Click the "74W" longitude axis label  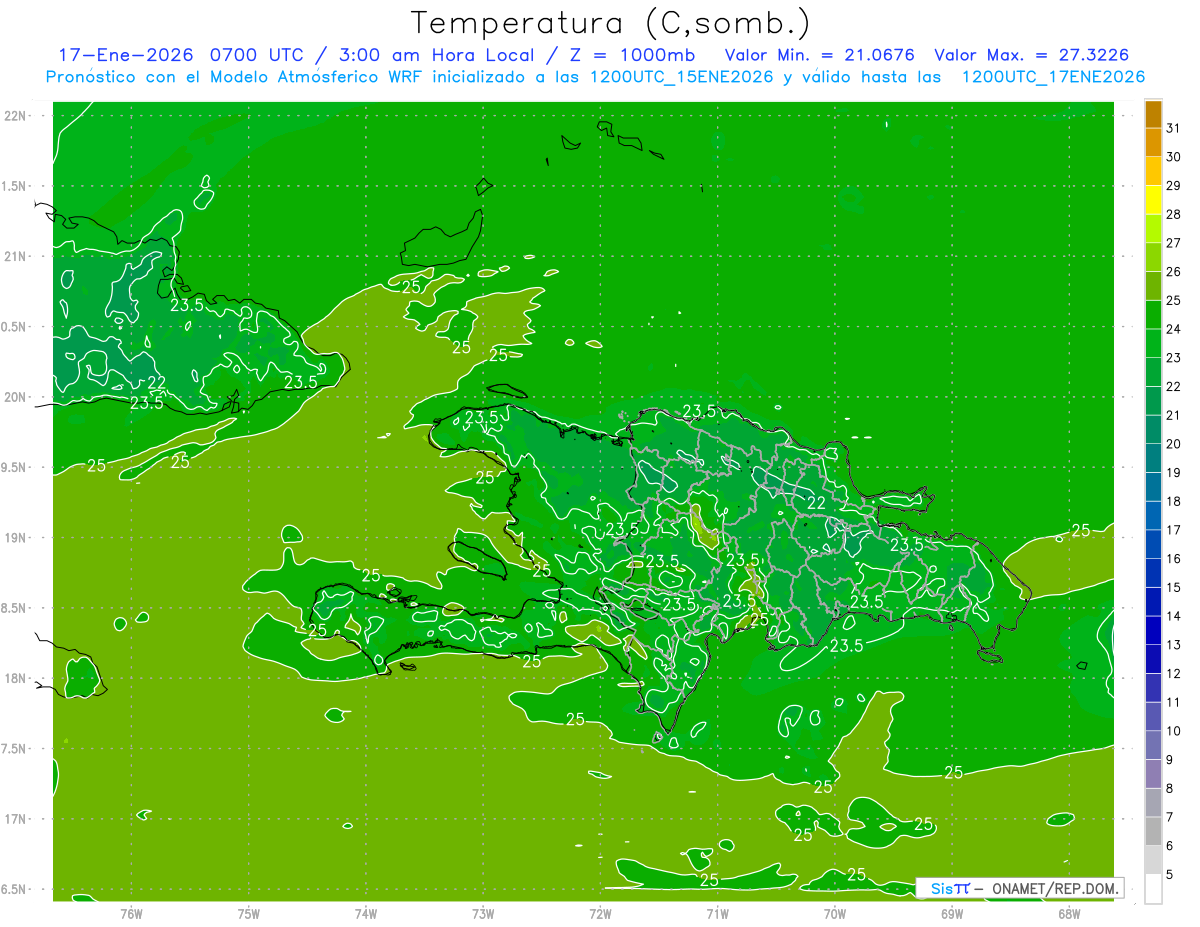[x=366, y=914]
